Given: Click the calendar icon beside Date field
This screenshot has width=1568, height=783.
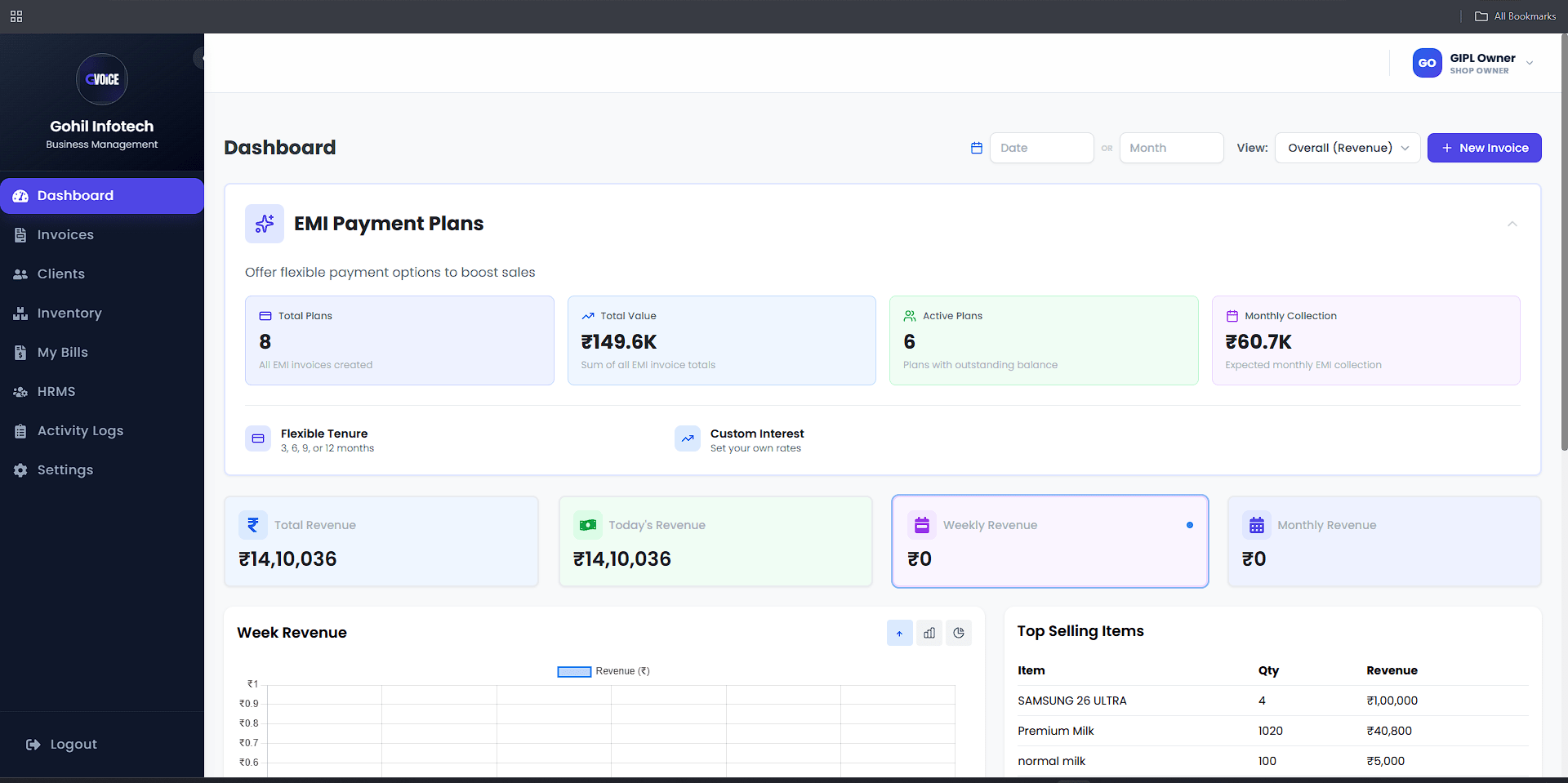Looking at the screenshot, I should point(977,148).
